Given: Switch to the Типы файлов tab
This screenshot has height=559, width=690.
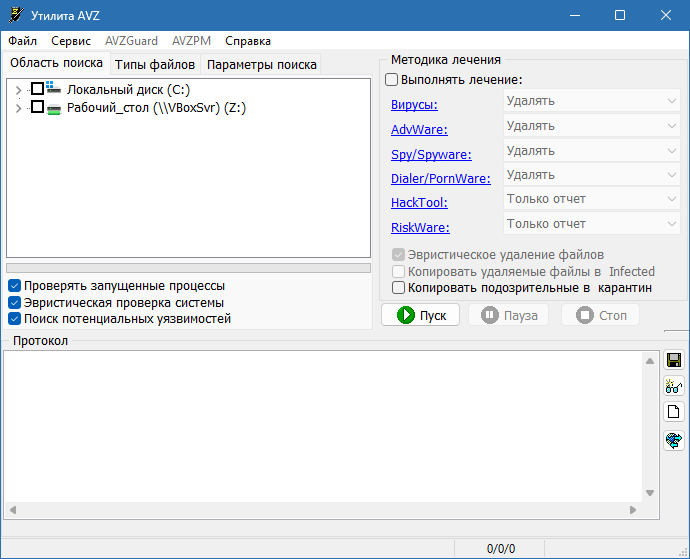Looking at the screenshot, I should pyautogui.click(x=155, y=65).
